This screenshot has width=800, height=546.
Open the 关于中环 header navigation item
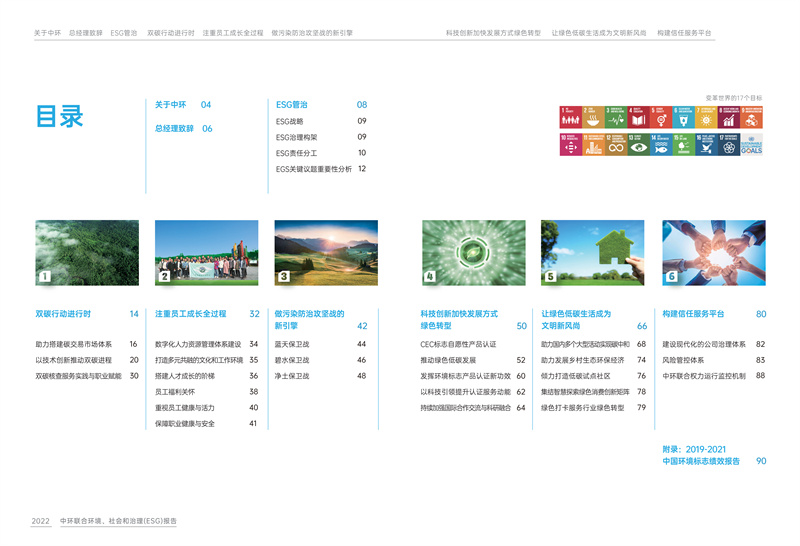(x=47, y=33)
